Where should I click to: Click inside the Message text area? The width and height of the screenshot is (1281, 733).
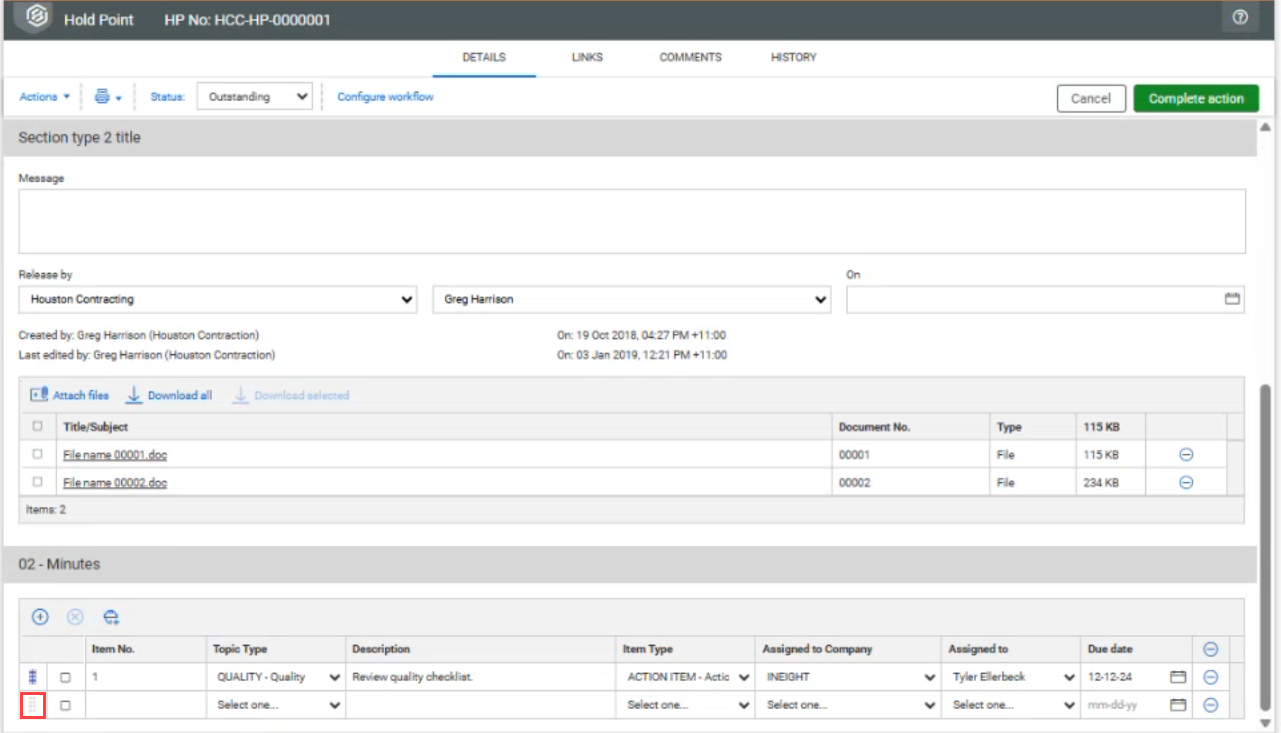pos(631,221)
